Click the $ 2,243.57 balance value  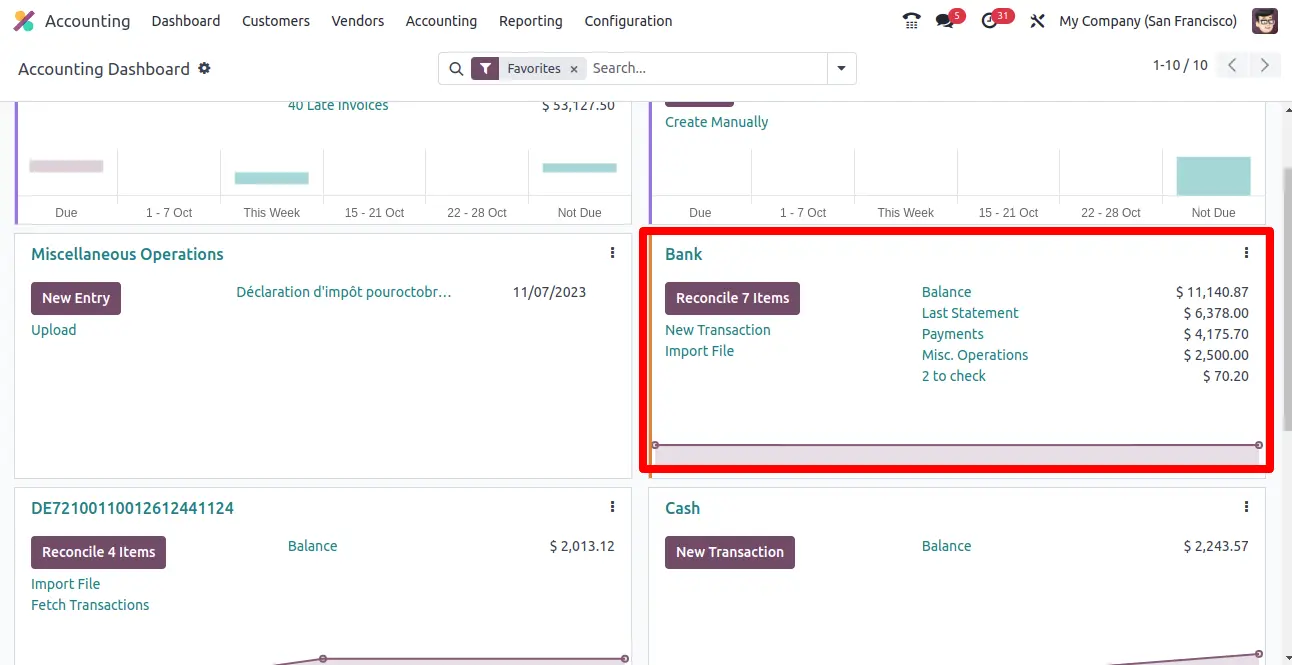point(1216,546)
